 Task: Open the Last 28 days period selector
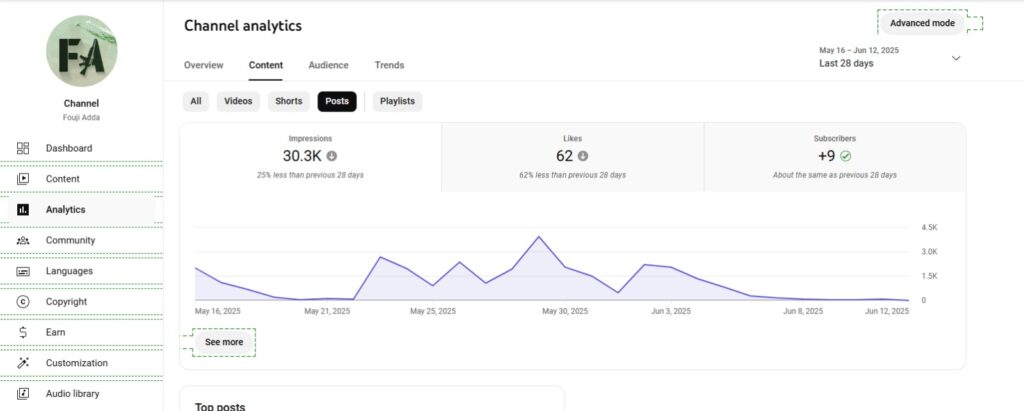tap(889, 58)
